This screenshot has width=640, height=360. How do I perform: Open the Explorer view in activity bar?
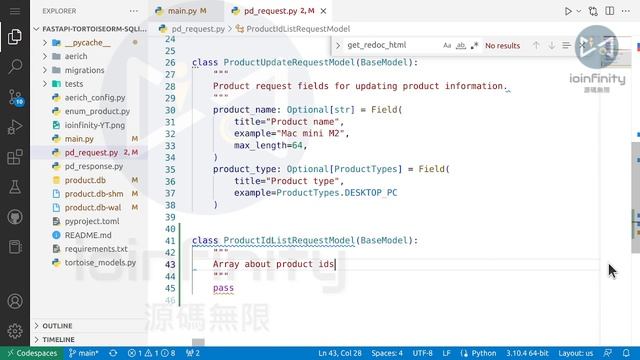pyautogui.click(x=15, y=37)
